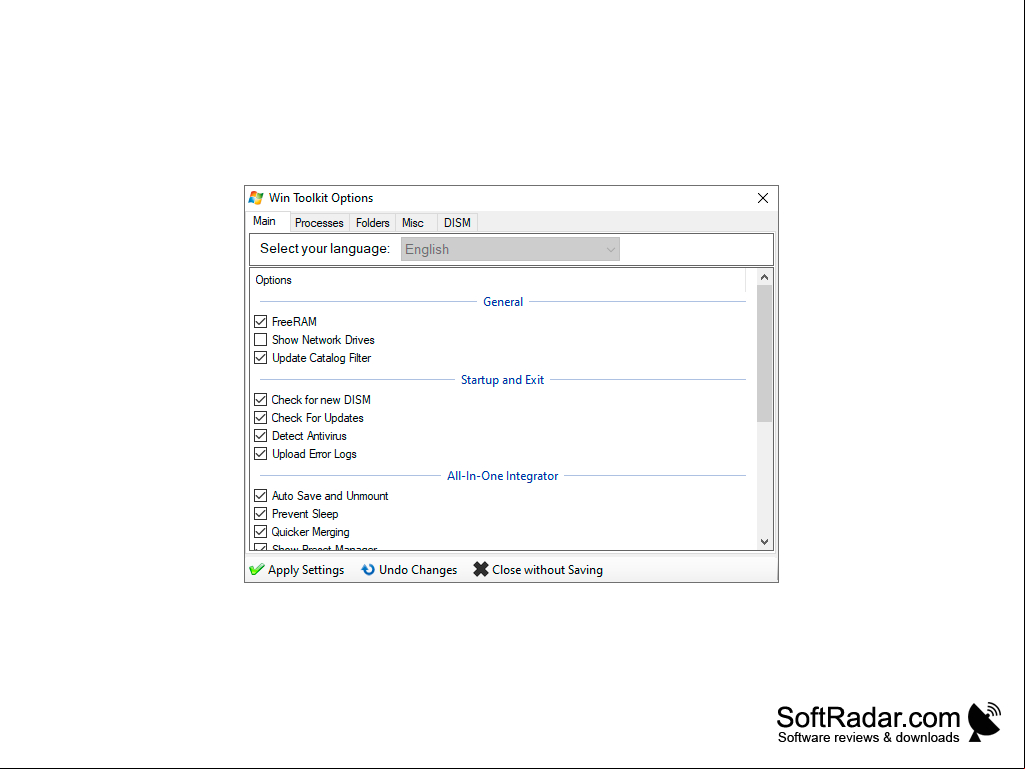Click the options list scrollbar thumb
1025x769 pixels.
point(764,353)
